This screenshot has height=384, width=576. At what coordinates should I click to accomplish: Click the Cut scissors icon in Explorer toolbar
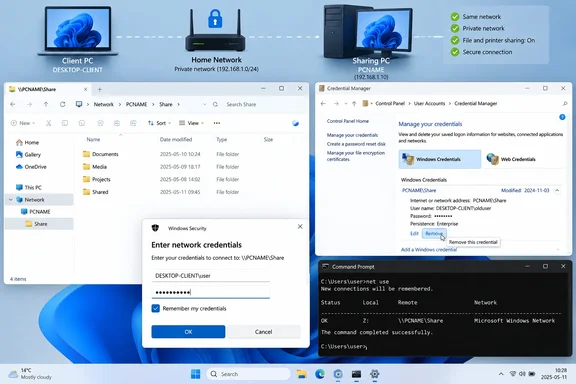[x=48, y=123]
